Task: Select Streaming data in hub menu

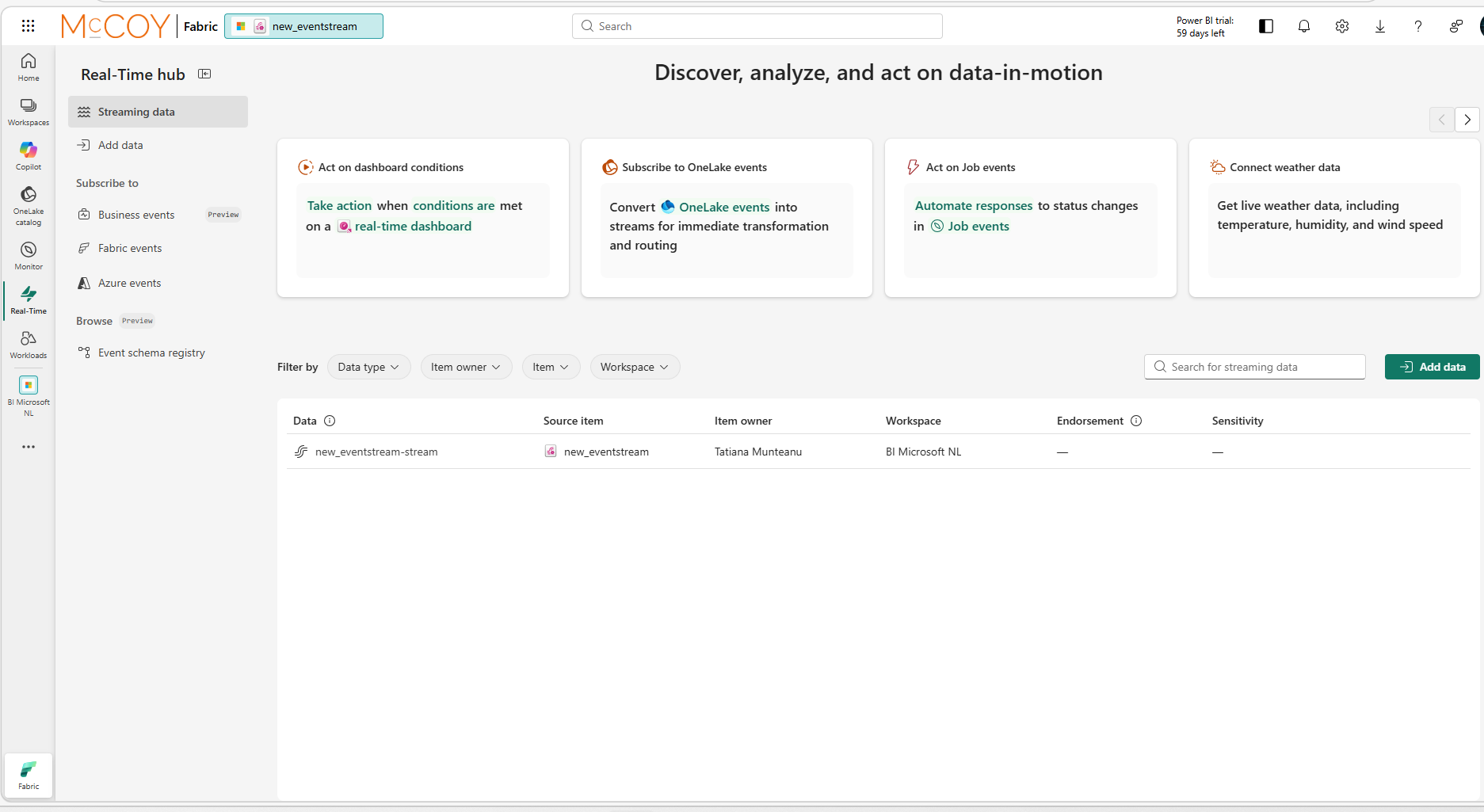Action: (x=158, y=112)
